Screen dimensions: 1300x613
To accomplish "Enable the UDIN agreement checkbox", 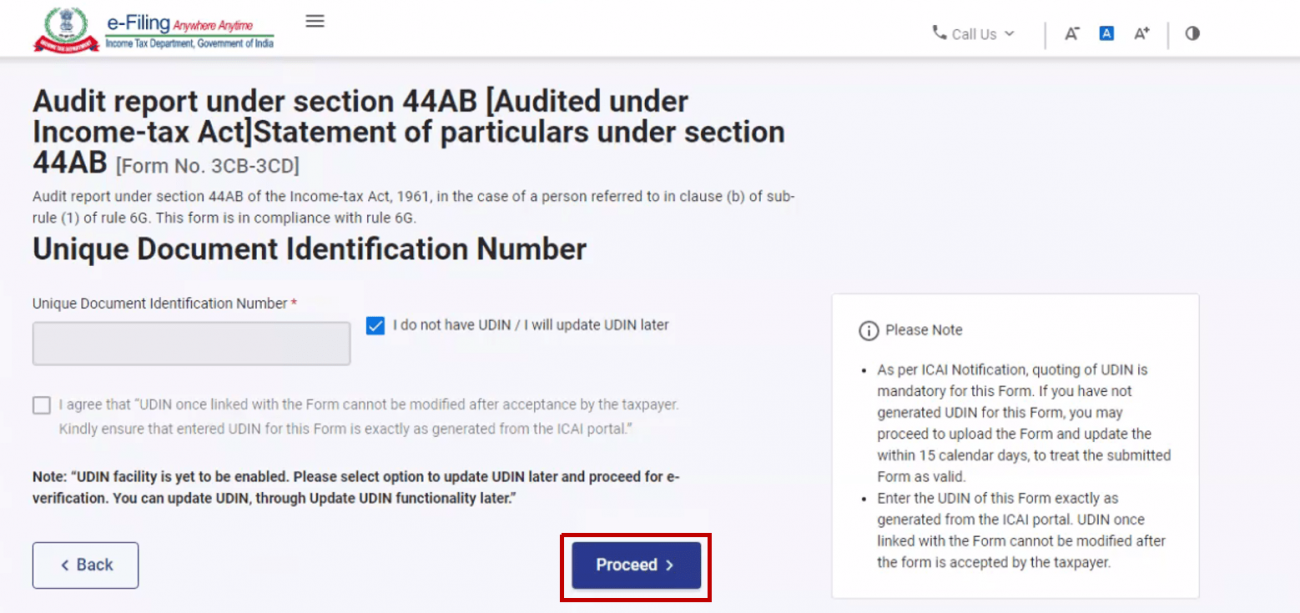I will pyautogui.click(x=41, y=405).
